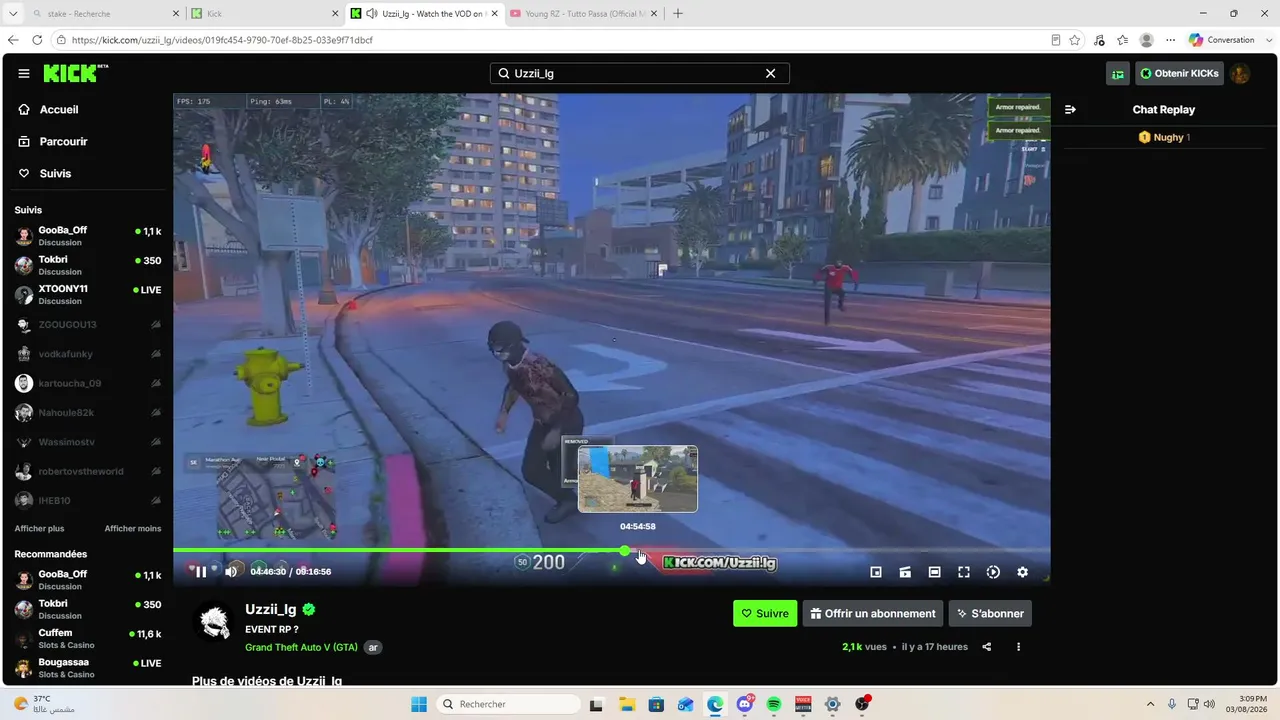
Task: Go back to the previous page
Action: 13,40
